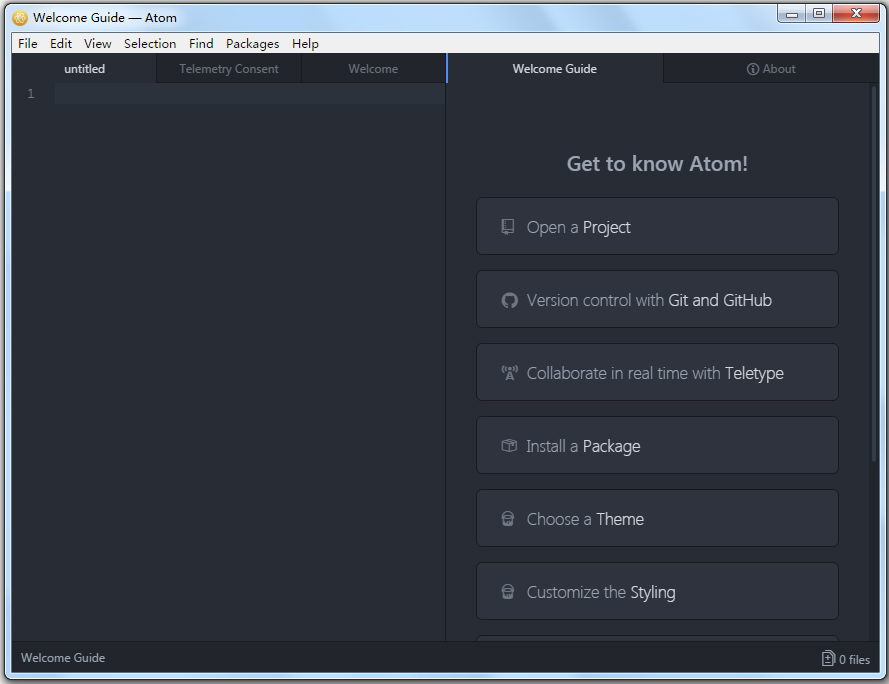Click the files diff icon in the status bar
889x684 pixels.
[828, 658]
